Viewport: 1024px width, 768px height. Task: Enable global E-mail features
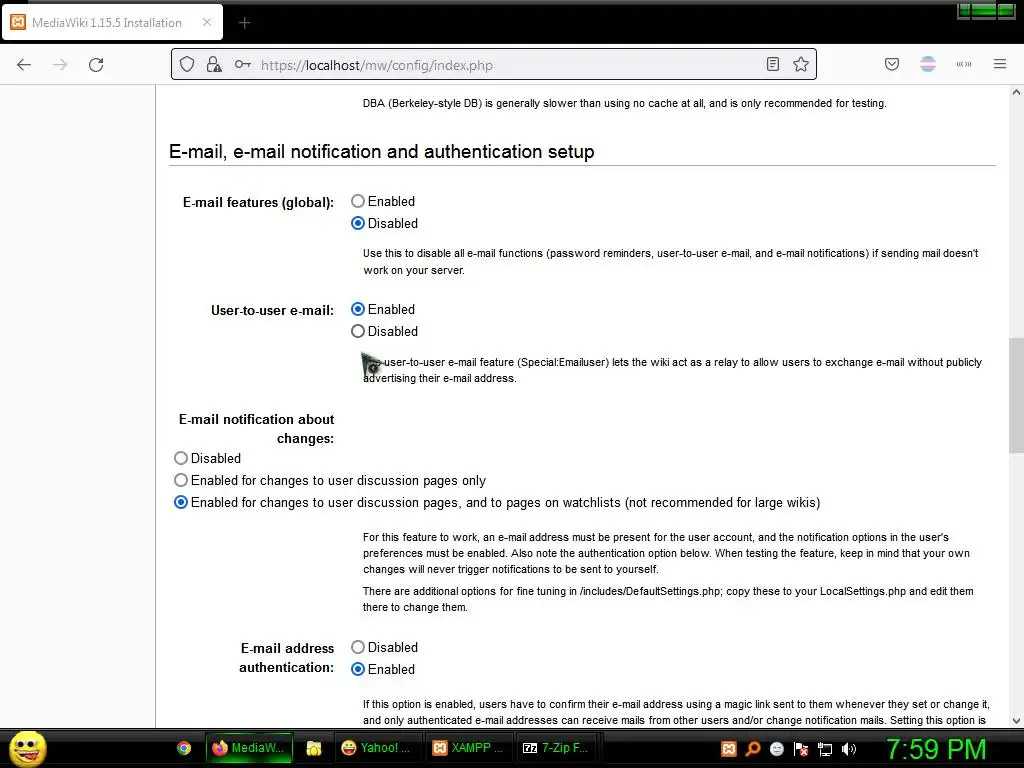(x=358, y=201)
